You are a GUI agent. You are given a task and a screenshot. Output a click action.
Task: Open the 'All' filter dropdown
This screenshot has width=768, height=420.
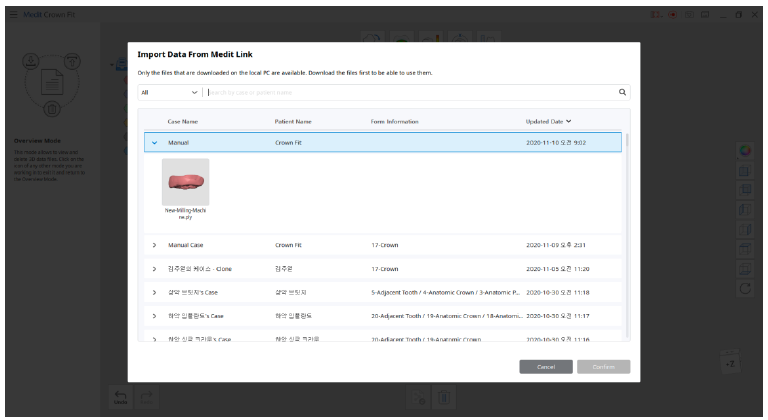point(169,92)
